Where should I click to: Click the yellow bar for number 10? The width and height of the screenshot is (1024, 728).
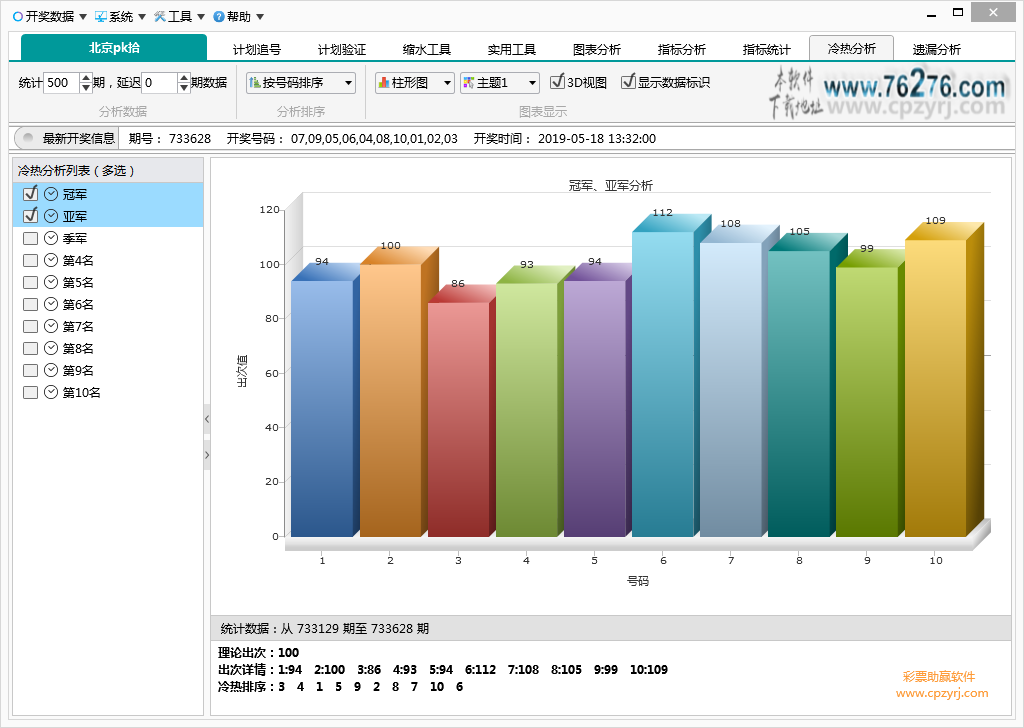coord(935,388)
